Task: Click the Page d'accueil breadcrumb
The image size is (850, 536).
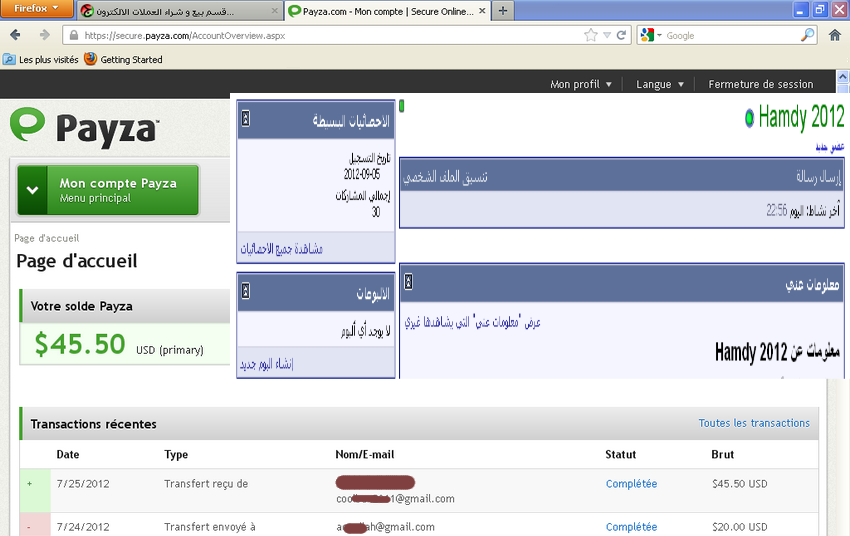Action: click(47, 238)
